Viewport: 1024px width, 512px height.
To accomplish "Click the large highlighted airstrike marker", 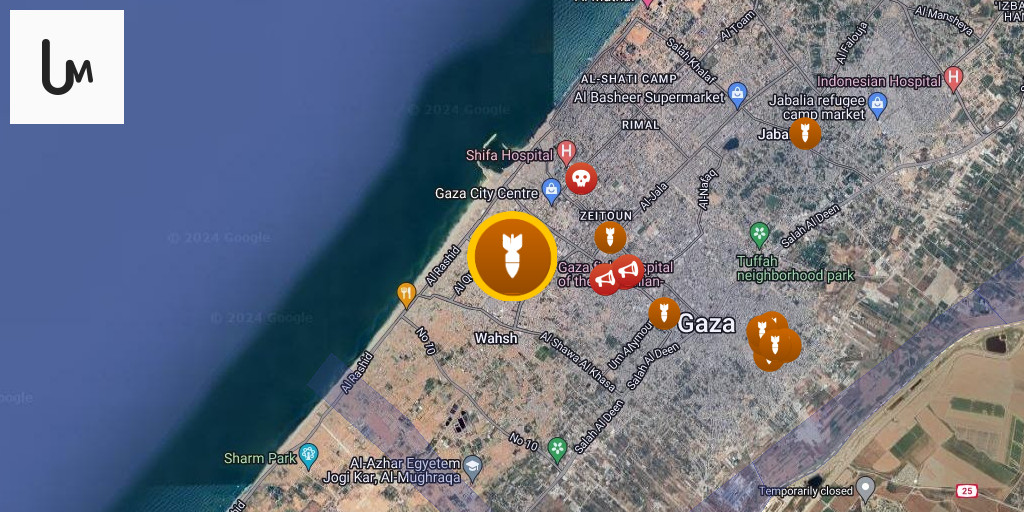I will pos(513,257).
